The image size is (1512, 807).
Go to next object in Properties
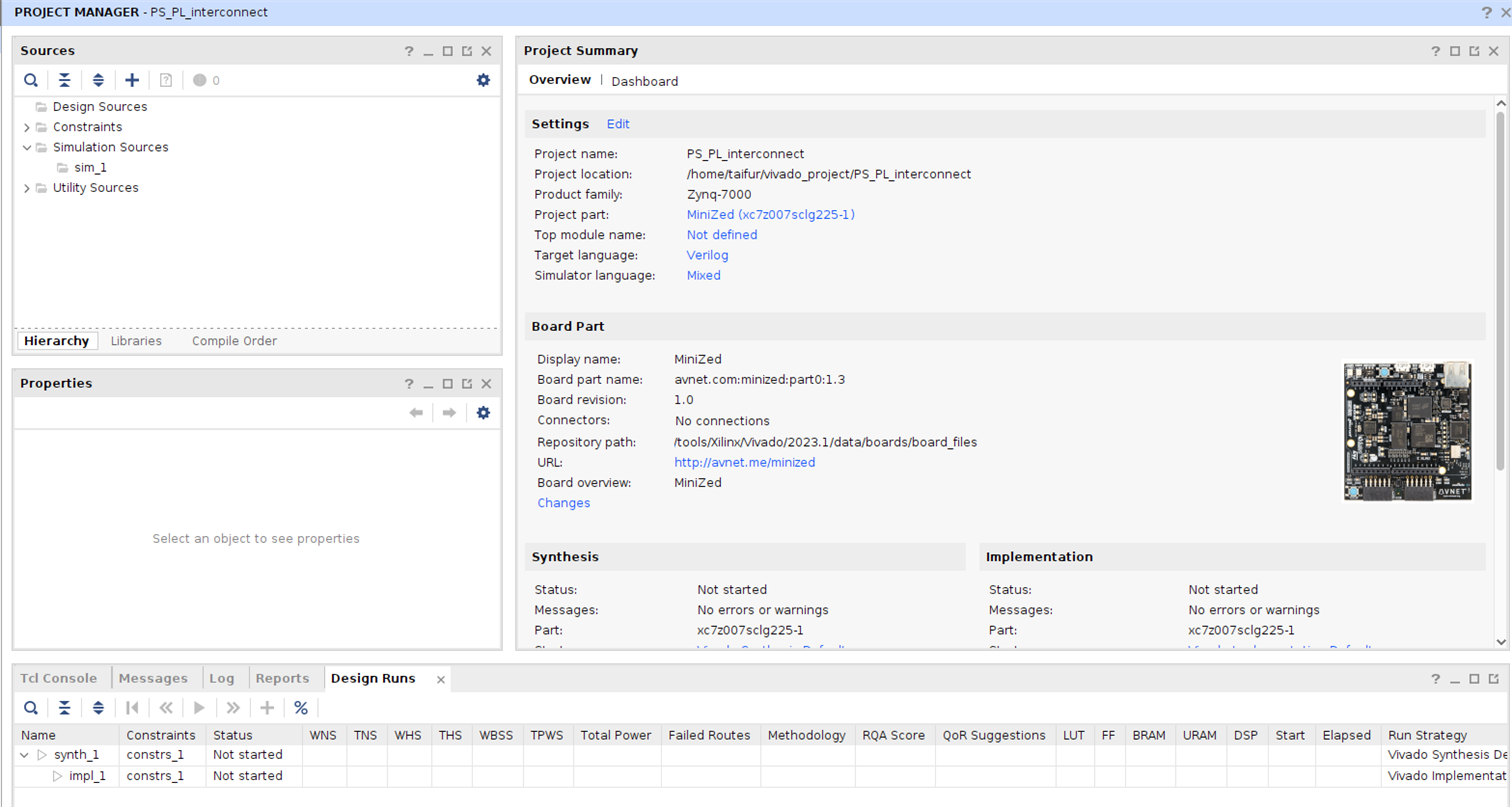click(450, 412)
